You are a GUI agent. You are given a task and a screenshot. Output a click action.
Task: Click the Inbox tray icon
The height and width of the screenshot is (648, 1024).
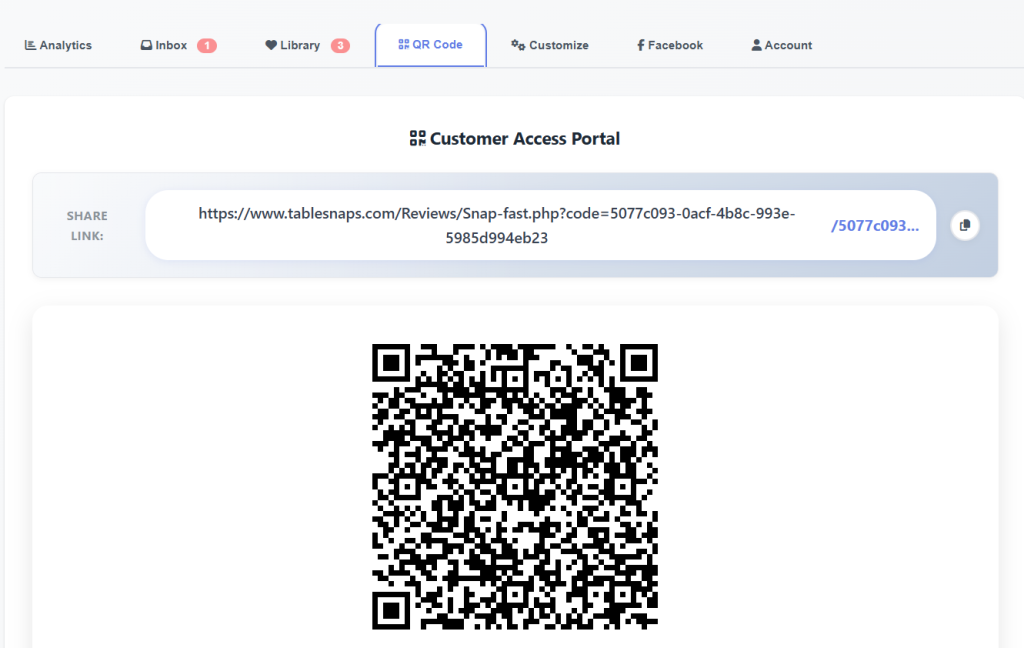coord(146,45)
